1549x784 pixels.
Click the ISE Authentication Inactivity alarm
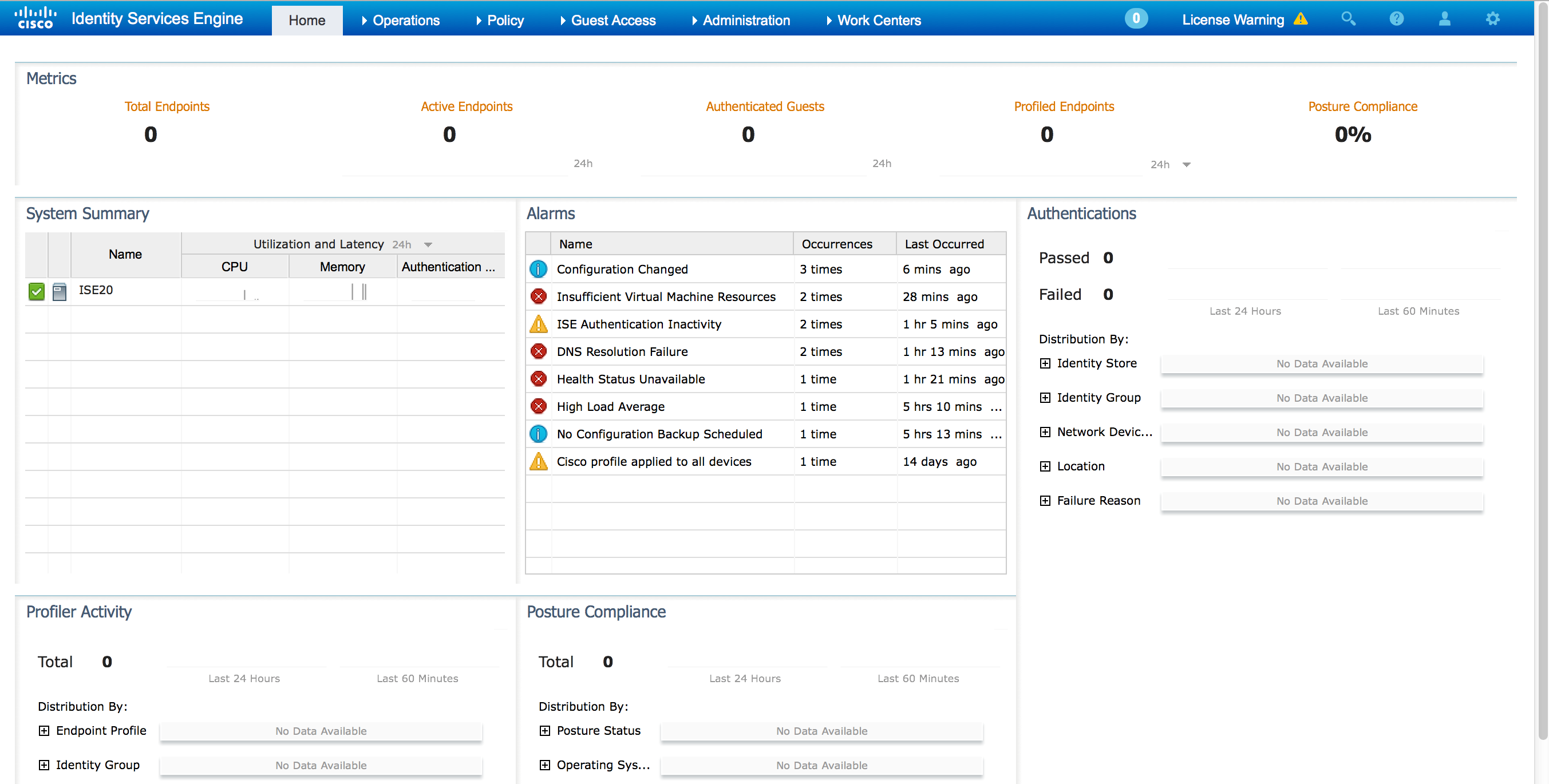tap(639, 324)
